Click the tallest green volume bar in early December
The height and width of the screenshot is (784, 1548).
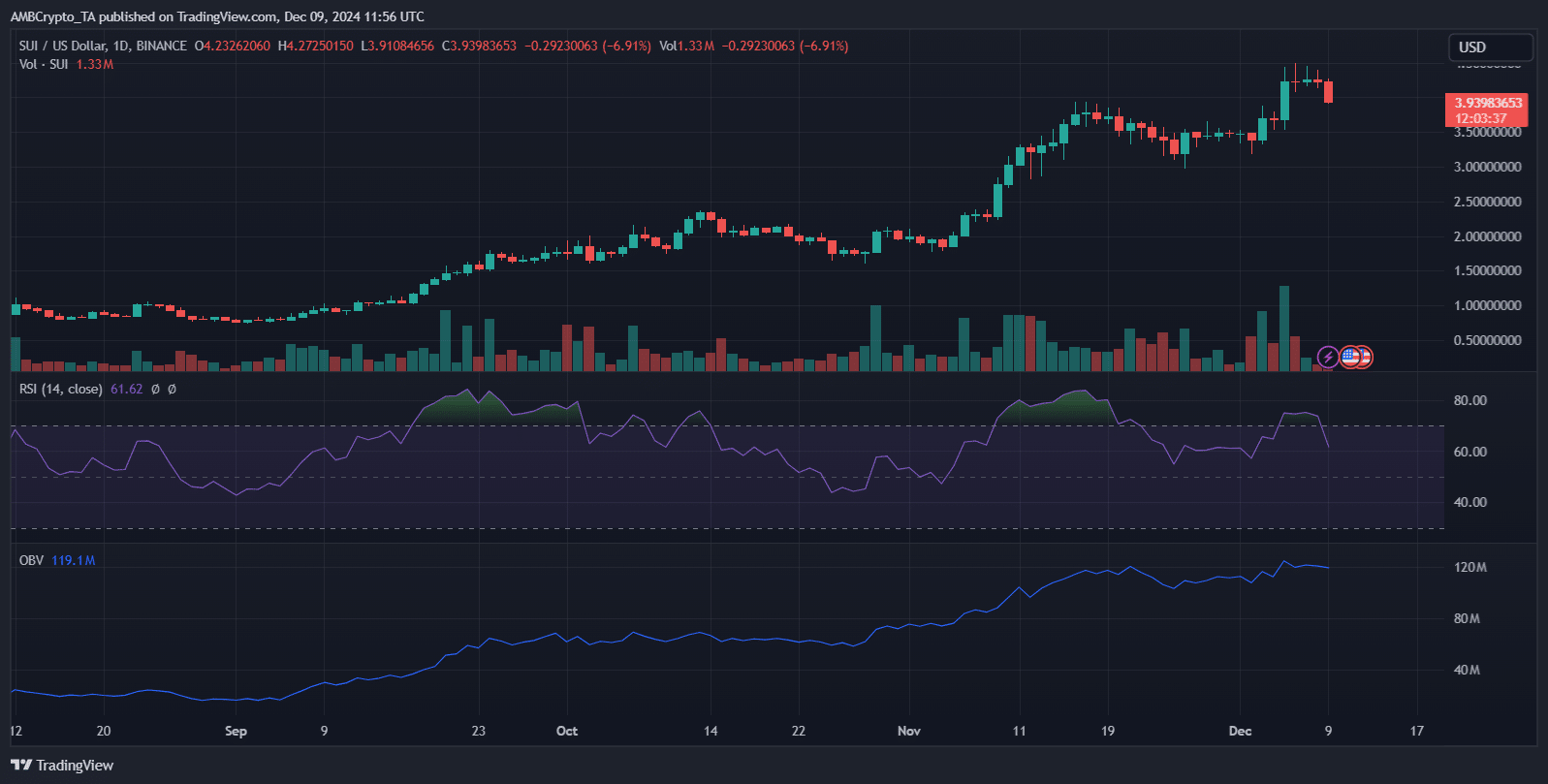(1284, 329)
